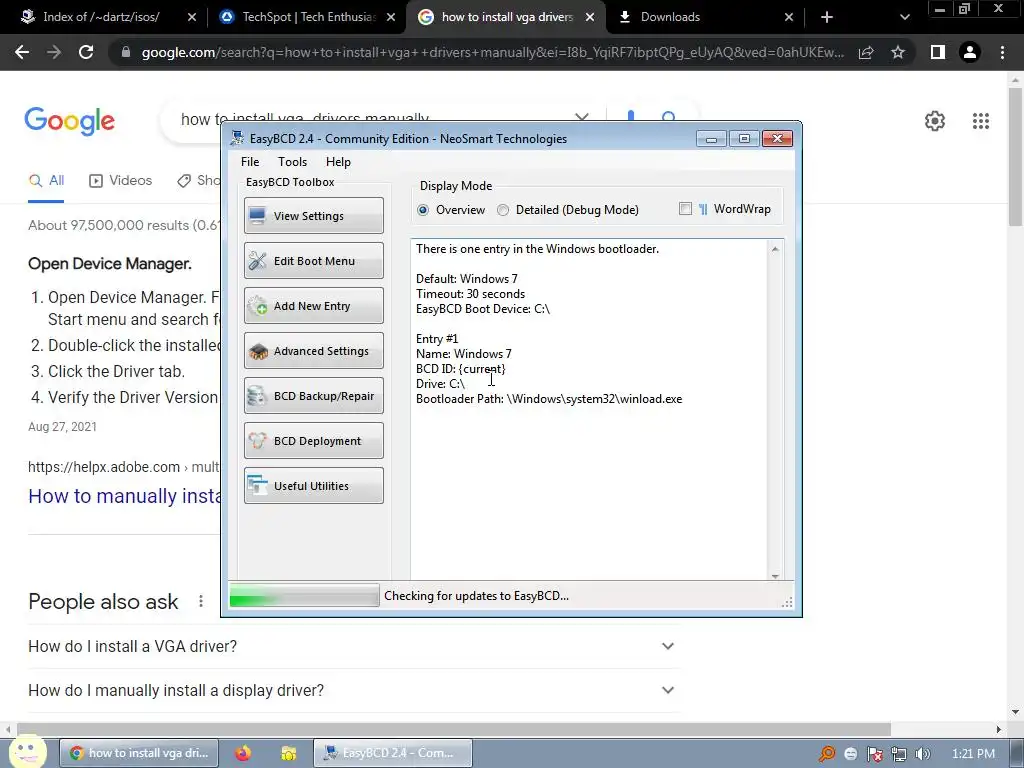Open a new browser tab

(x=827, y=18)
